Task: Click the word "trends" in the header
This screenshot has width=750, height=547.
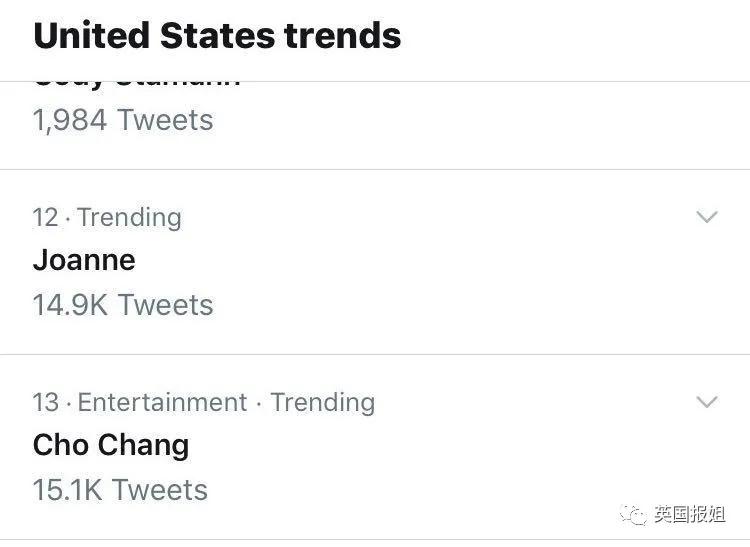Action: pyautogui.click(x=343, y=36)
